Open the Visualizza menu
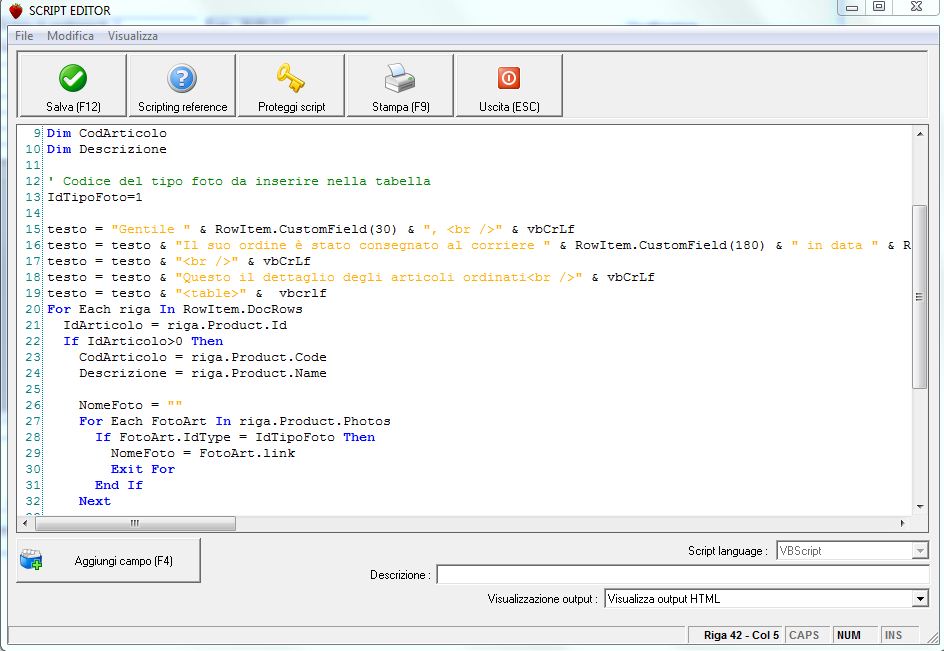 [133, 36]
